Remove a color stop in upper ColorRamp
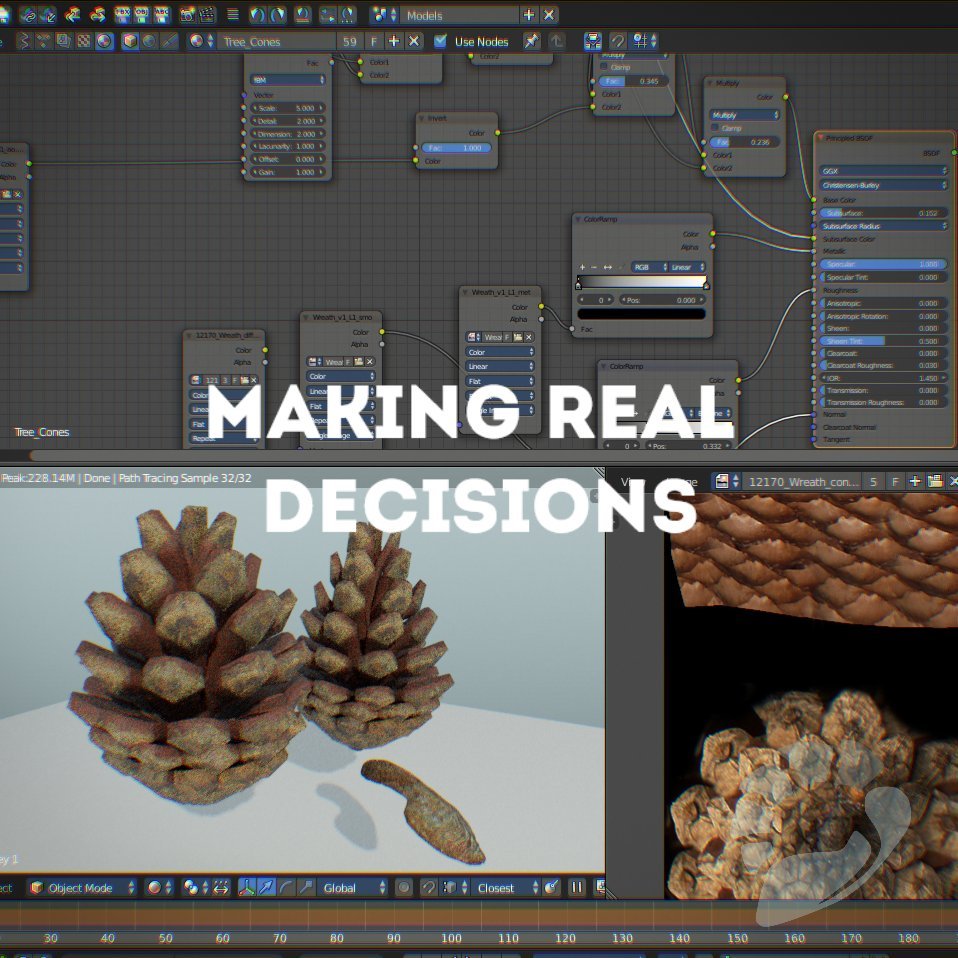Viewport: 958px width, 958px height. click(x=594, y=267)
